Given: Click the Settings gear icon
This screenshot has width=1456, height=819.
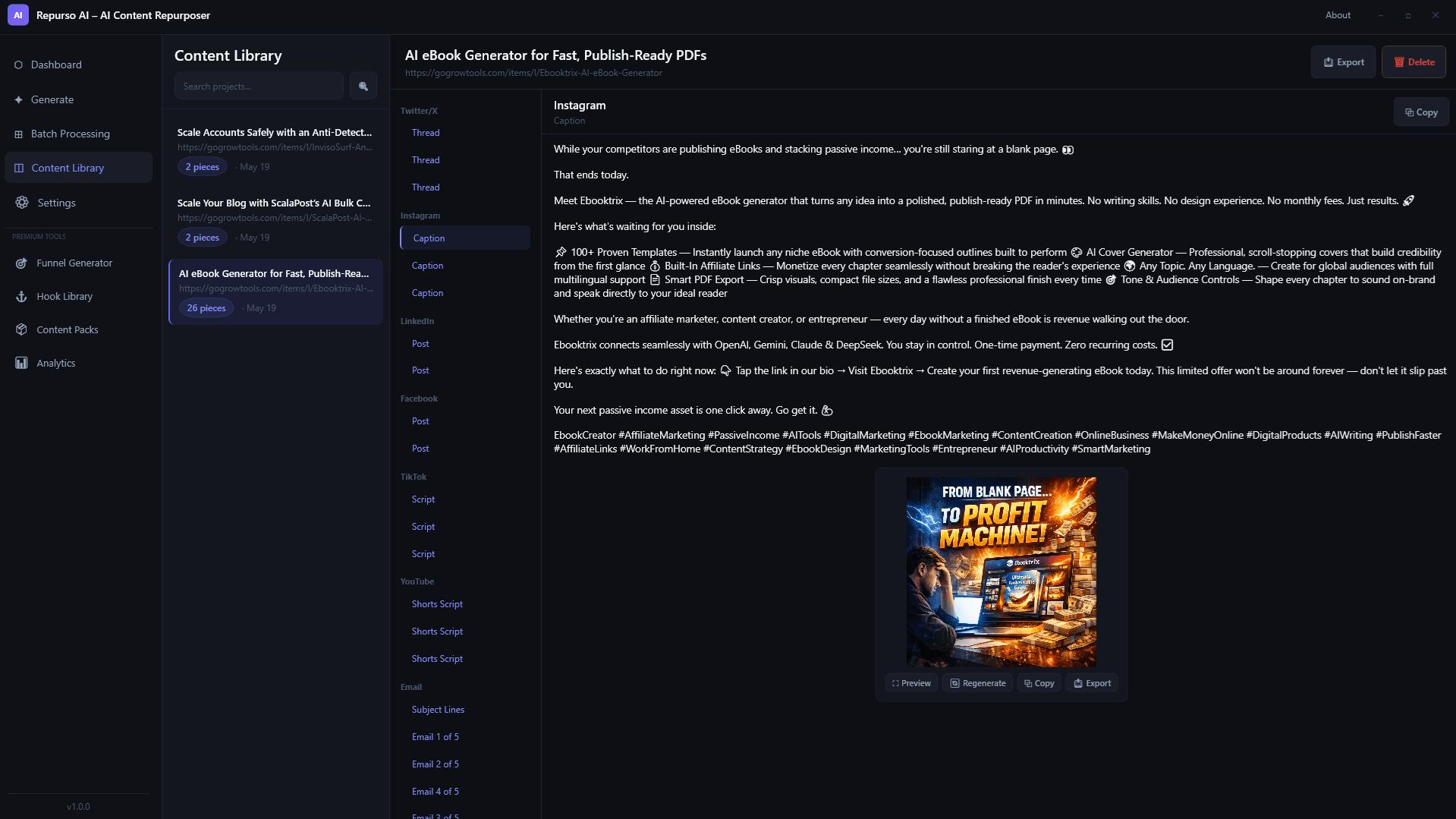Looking at the screenshot, I should point(22,203).
